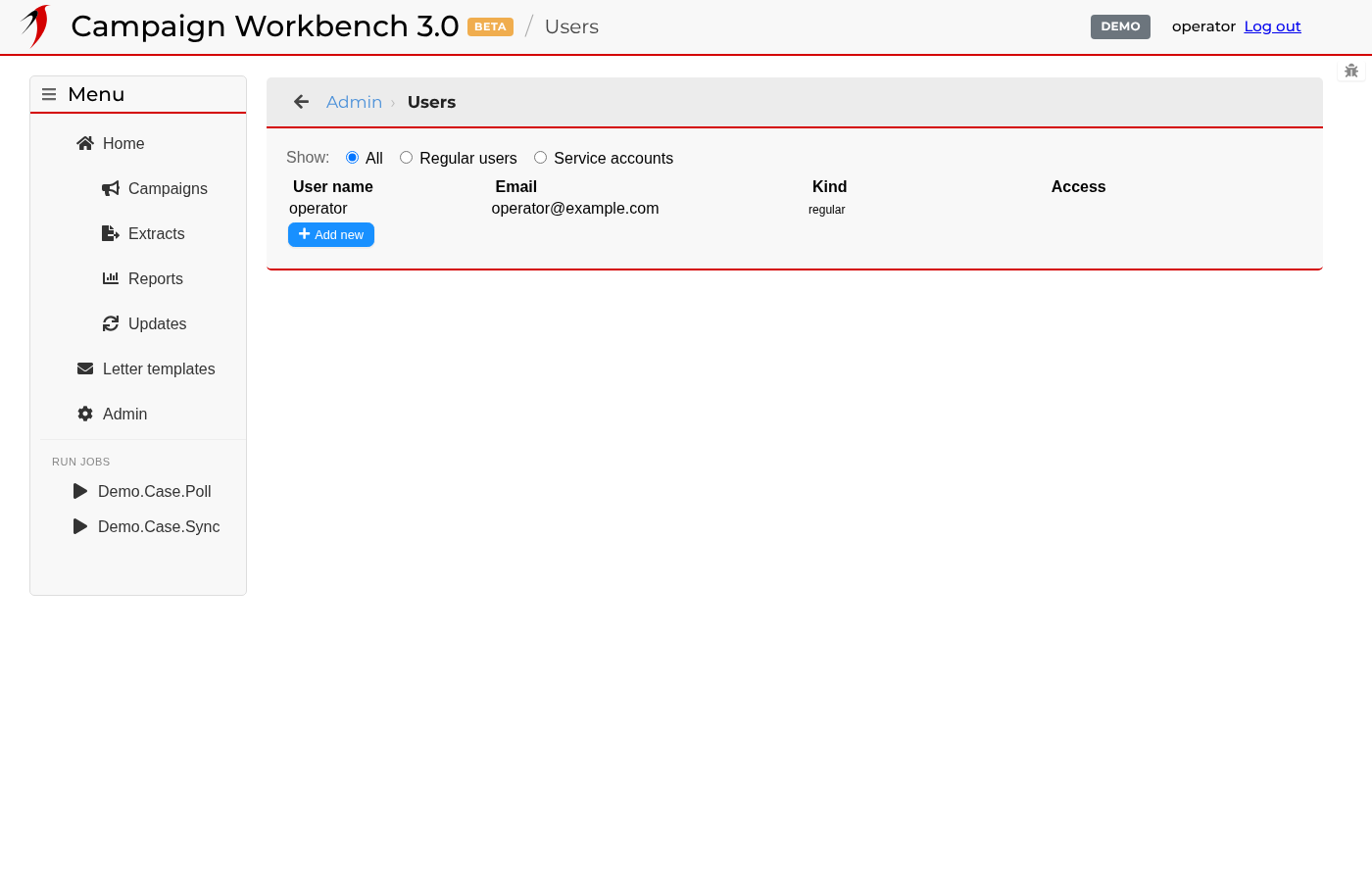Run the Demo.Case.Poll job
1372x882 pixels.
tap(155, 491)
